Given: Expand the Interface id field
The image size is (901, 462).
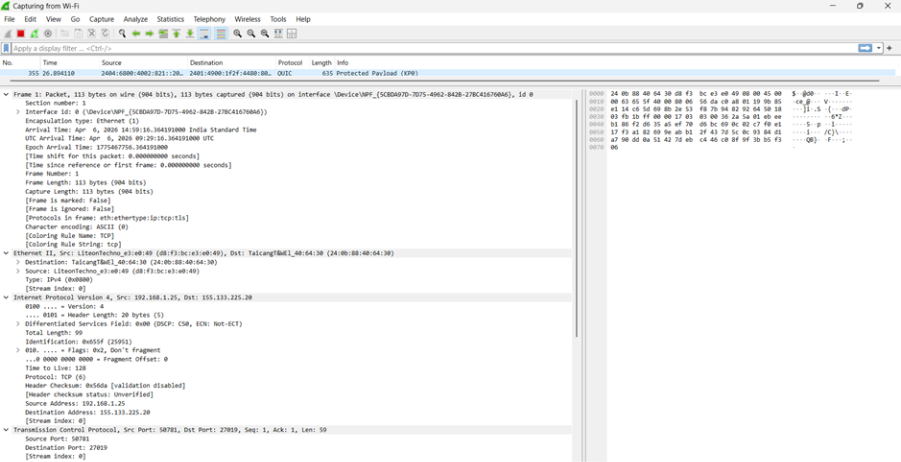Looking at the screenshot, I should click(18, 112).
